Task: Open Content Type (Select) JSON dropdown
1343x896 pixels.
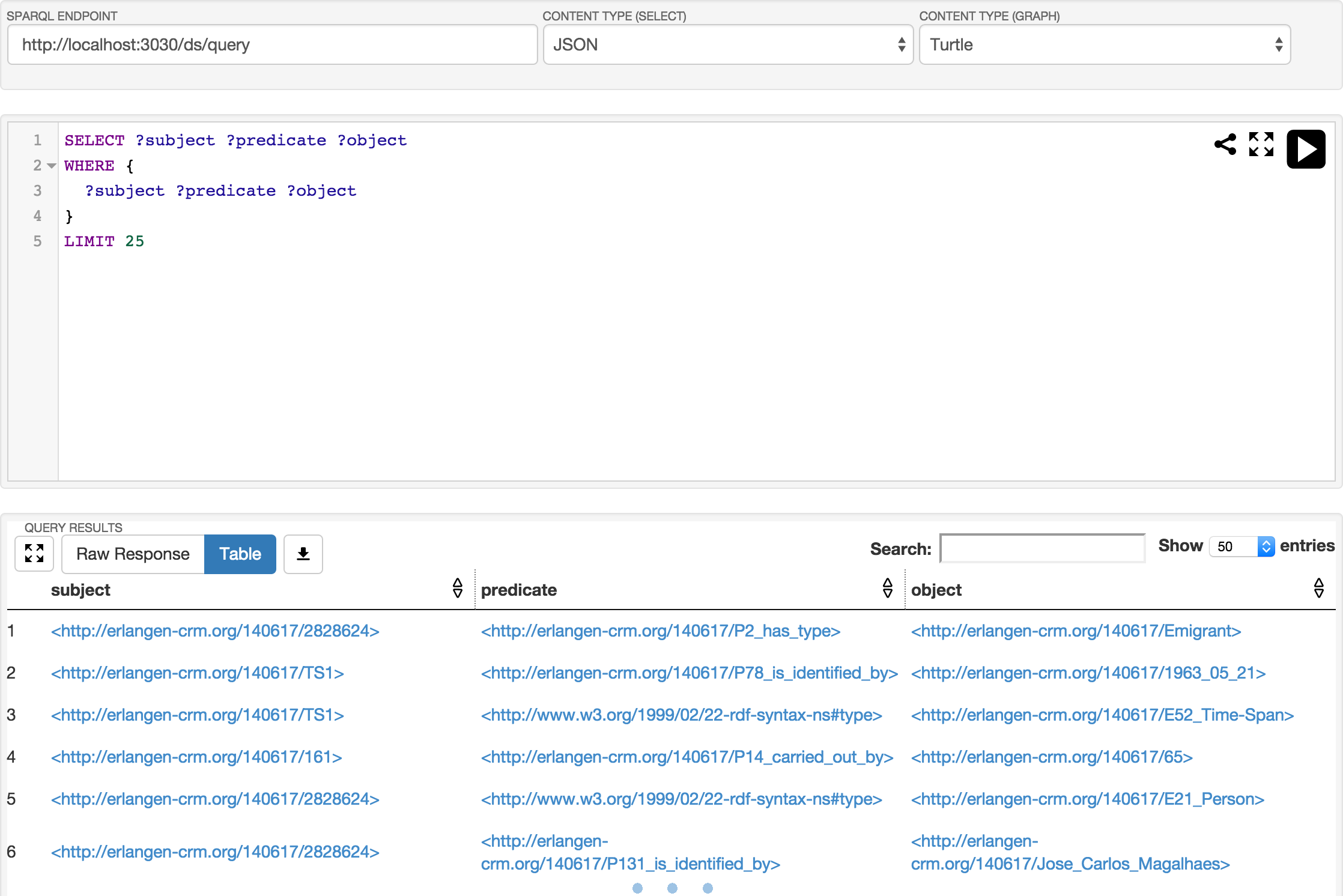Action: [x=727, y=44]
